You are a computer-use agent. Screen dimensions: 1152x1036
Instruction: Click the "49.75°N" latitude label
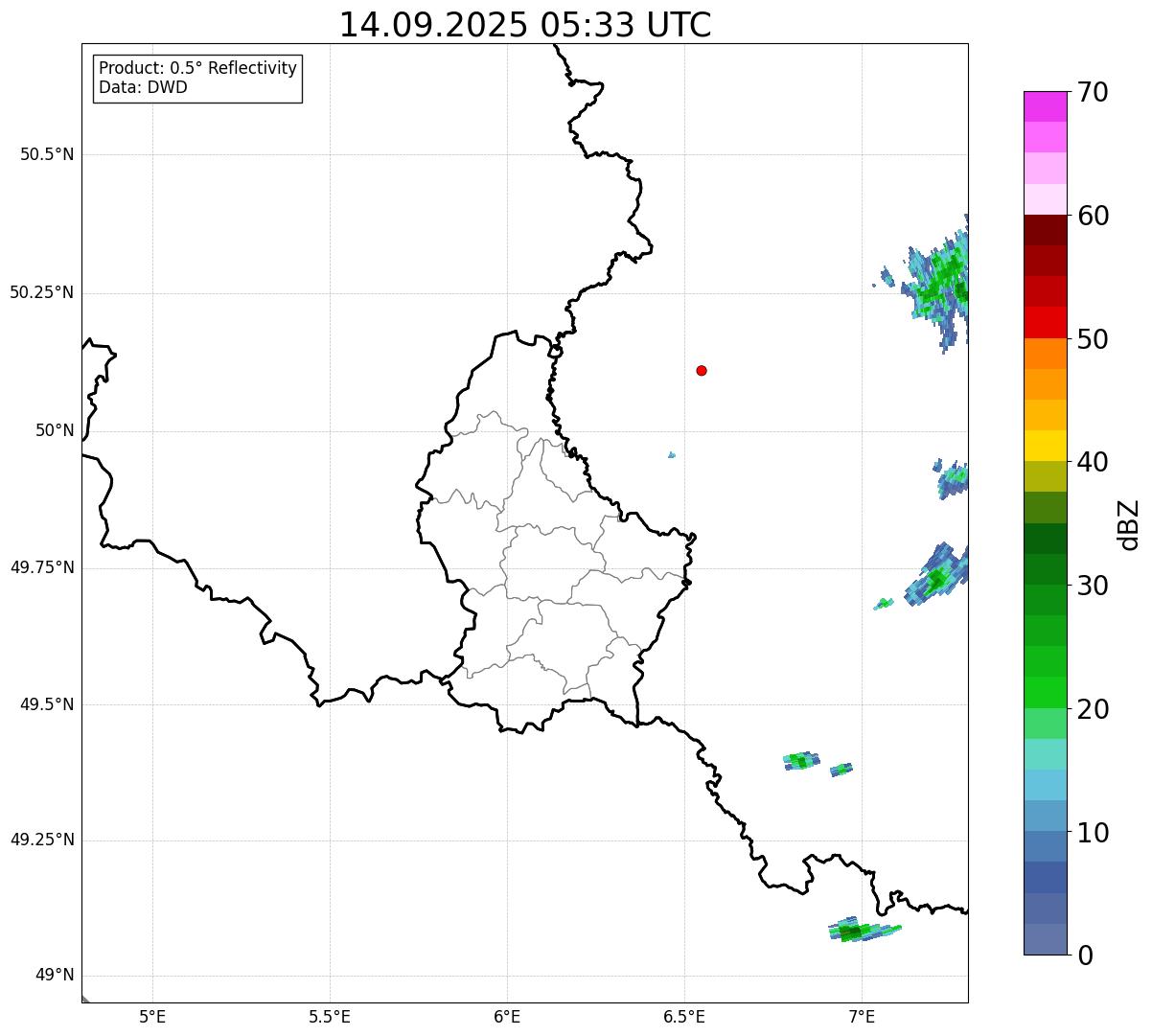41,567
